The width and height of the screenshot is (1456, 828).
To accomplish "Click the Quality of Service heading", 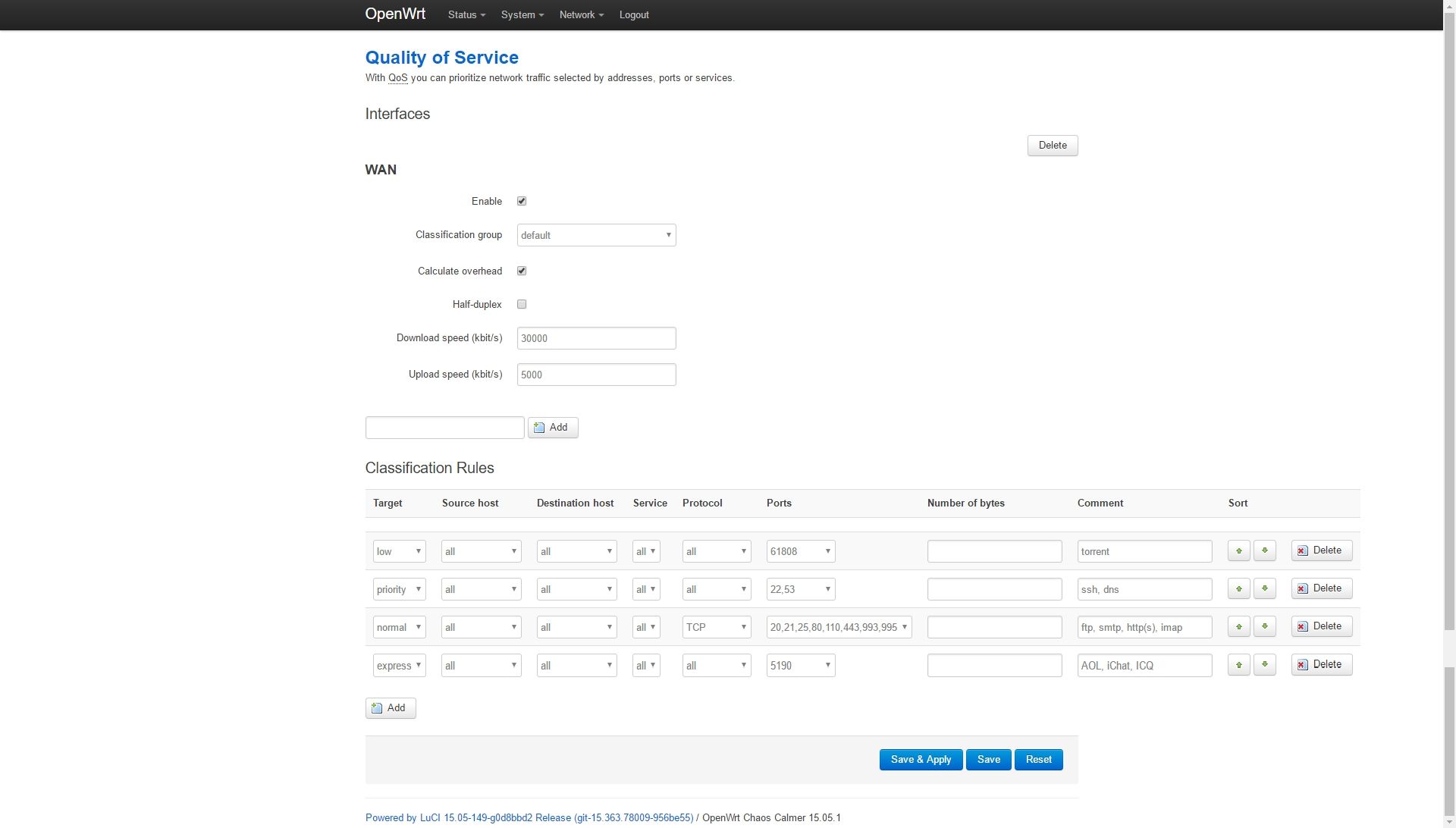I will pos(442,58).
